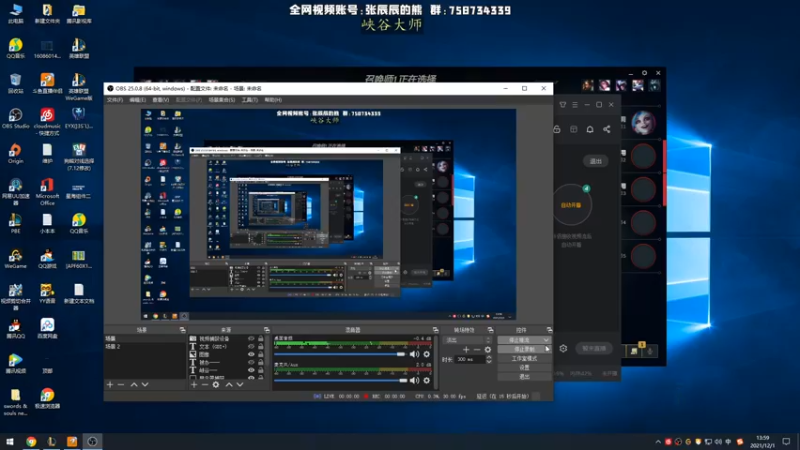The height and width of the screenshot is (450, 800).
Task: Click the share icon in the streaming assistant
Action: [607, 129]
